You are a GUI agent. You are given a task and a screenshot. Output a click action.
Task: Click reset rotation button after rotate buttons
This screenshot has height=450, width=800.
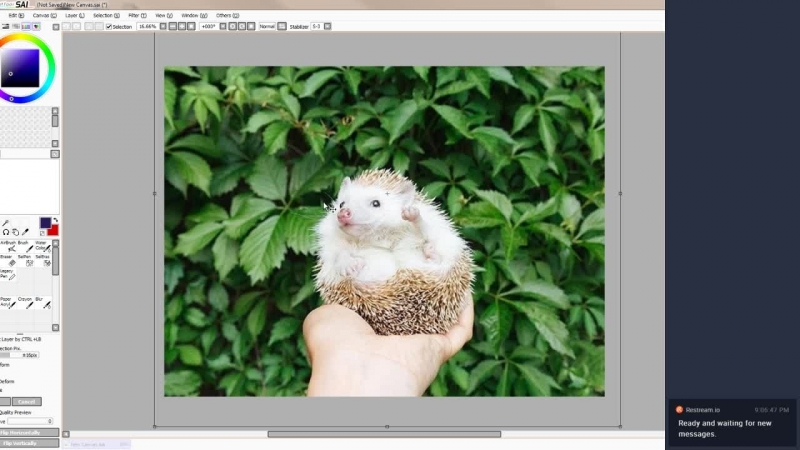pyautogui.click(x=251, y=26)
